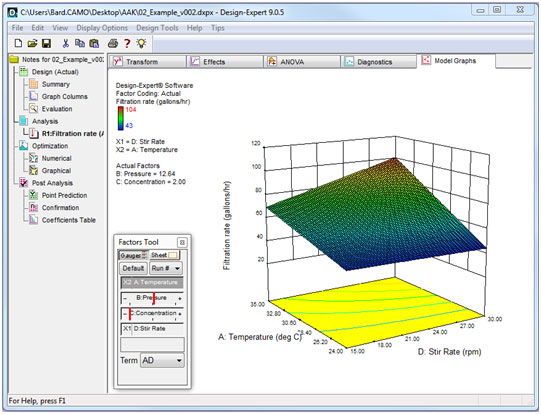541x414 pixels.
Task: Click the B:Pressure slider bar
Action: [152, 298]
